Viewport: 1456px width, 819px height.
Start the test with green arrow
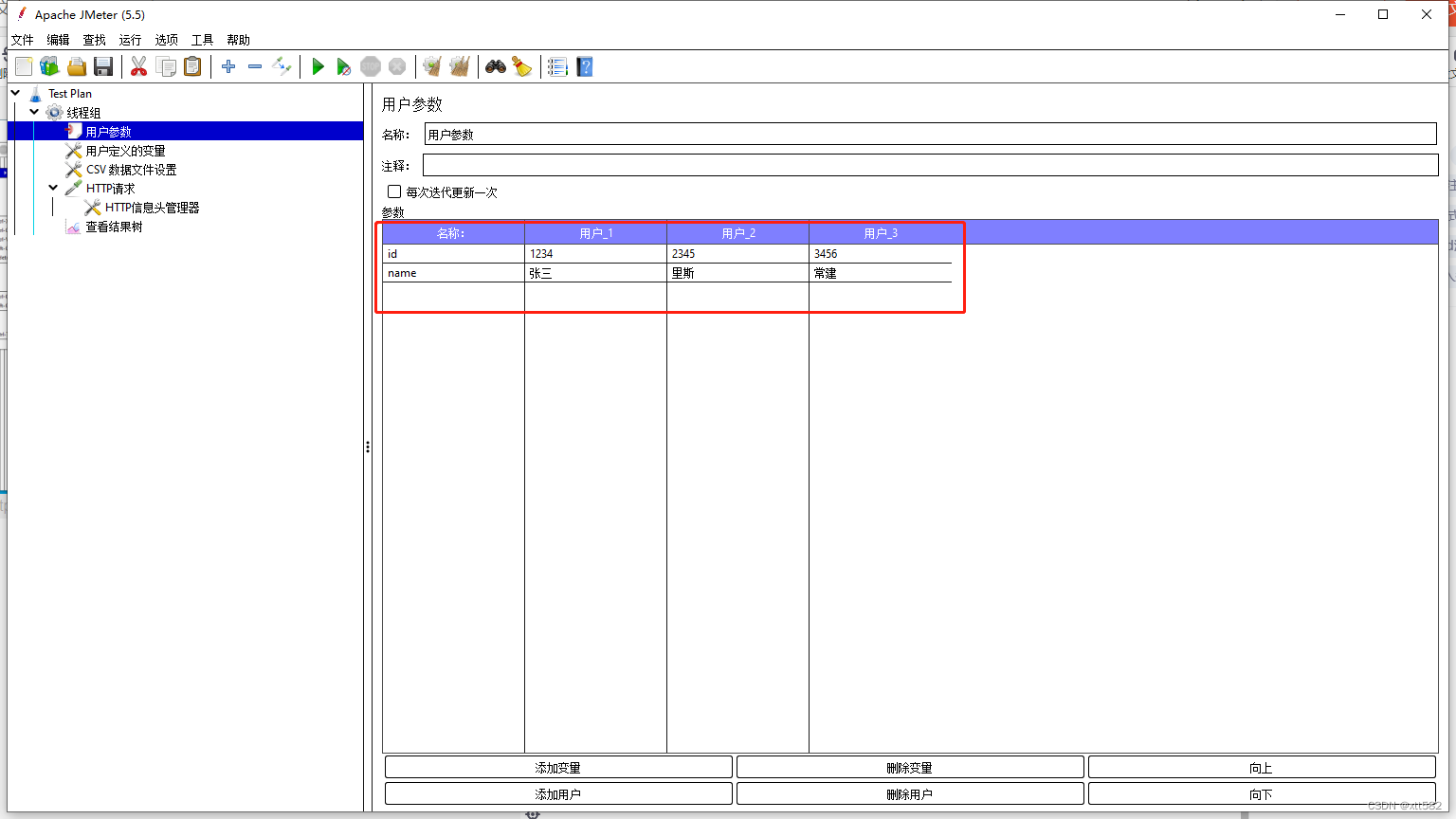pyautogui.click(x=318, y=66)
